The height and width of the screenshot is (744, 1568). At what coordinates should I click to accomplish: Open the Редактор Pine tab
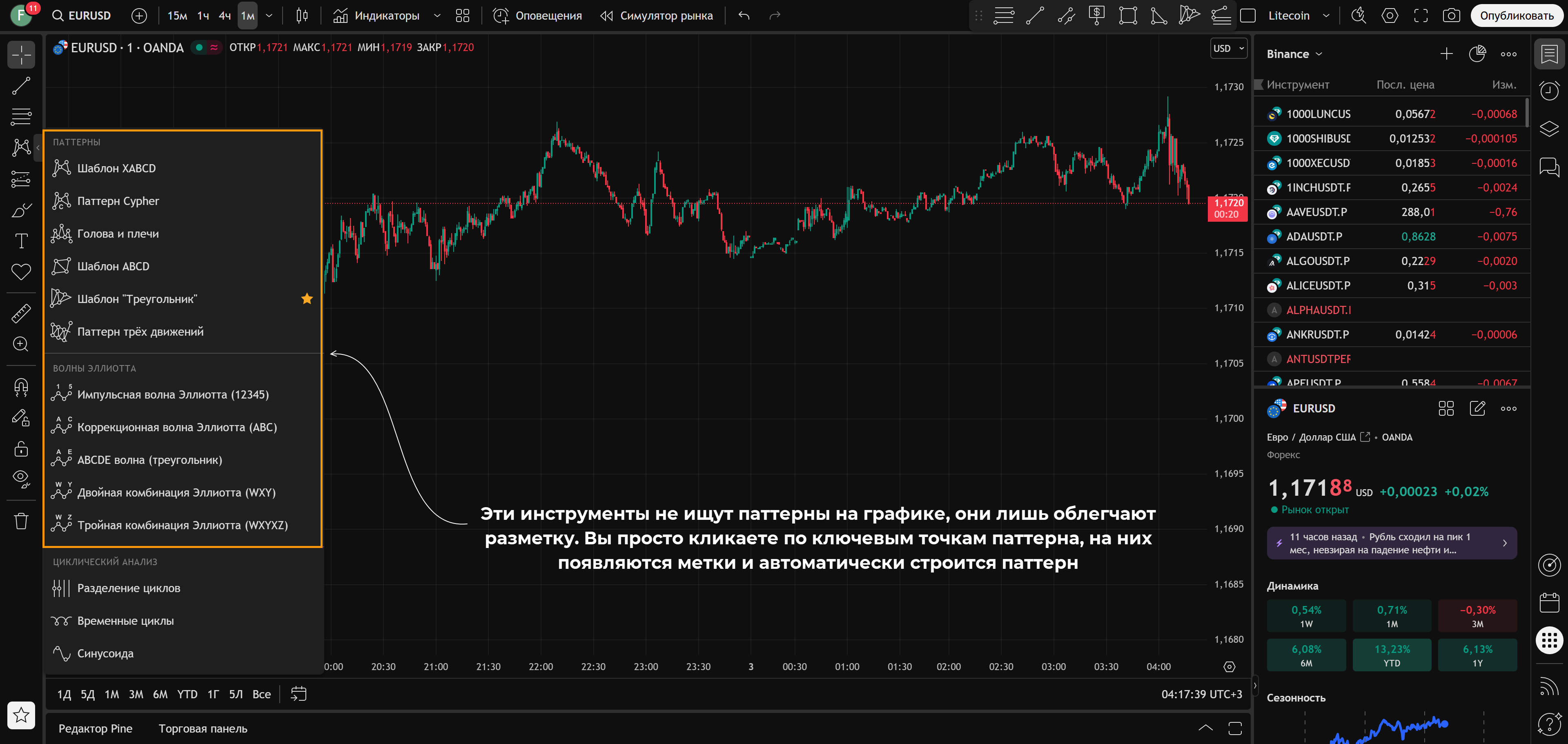[x=95, y=729]
